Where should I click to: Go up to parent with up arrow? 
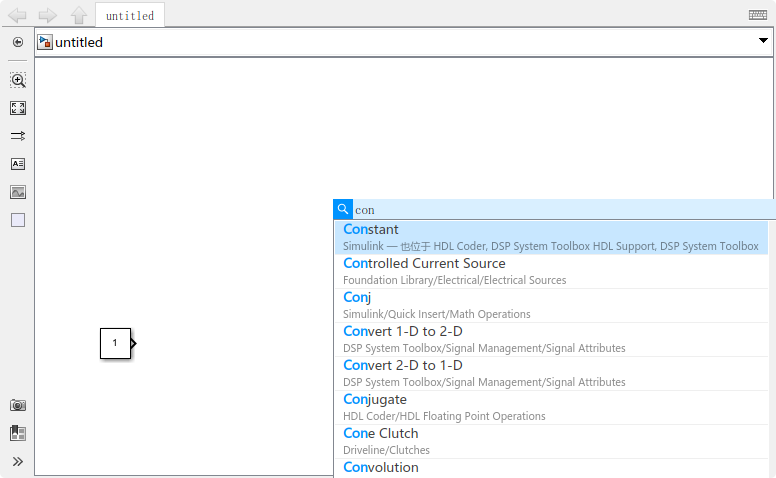click(79, 15)
